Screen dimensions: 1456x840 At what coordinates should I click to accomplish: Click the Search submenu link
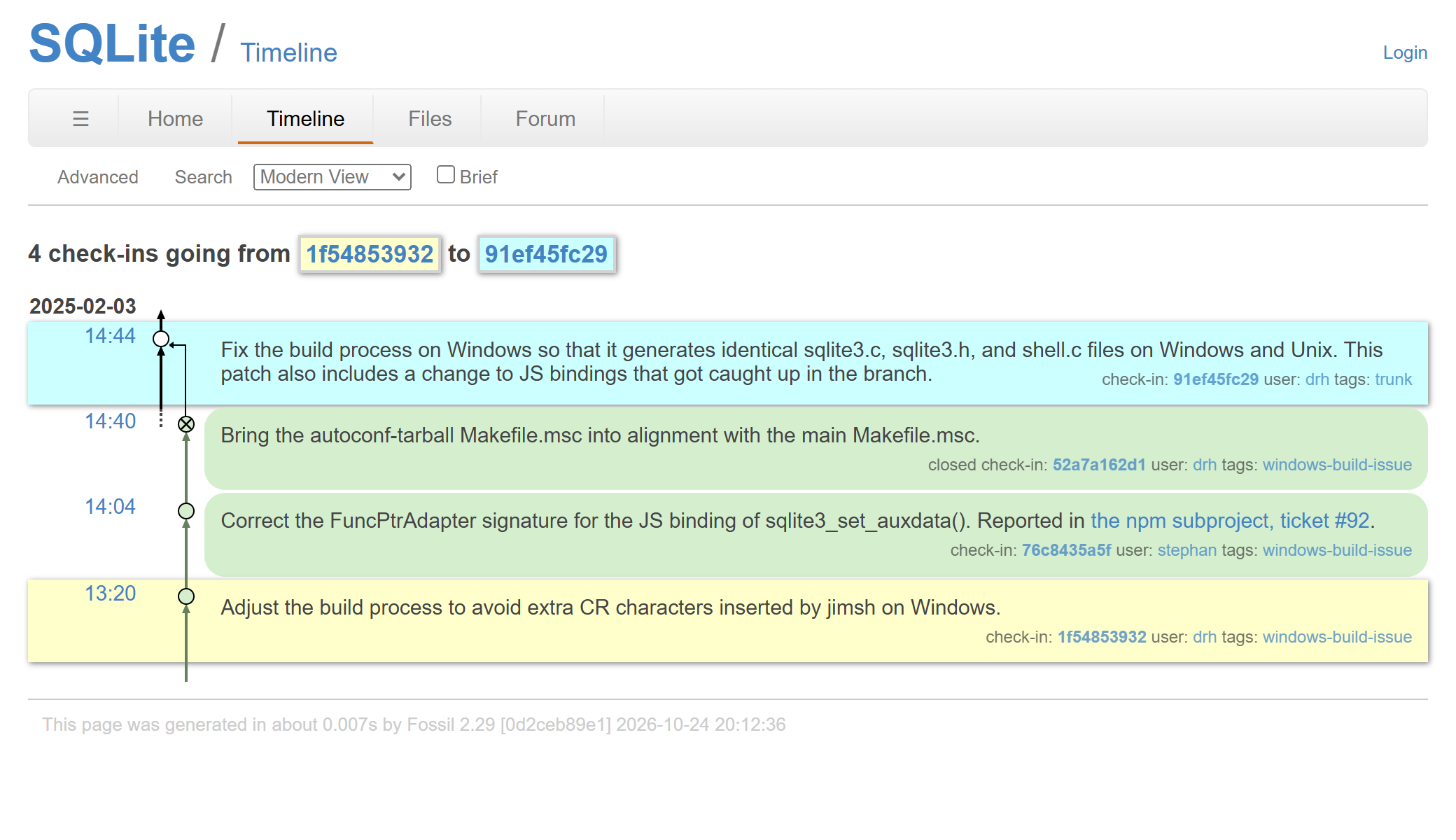coord(203,177)
